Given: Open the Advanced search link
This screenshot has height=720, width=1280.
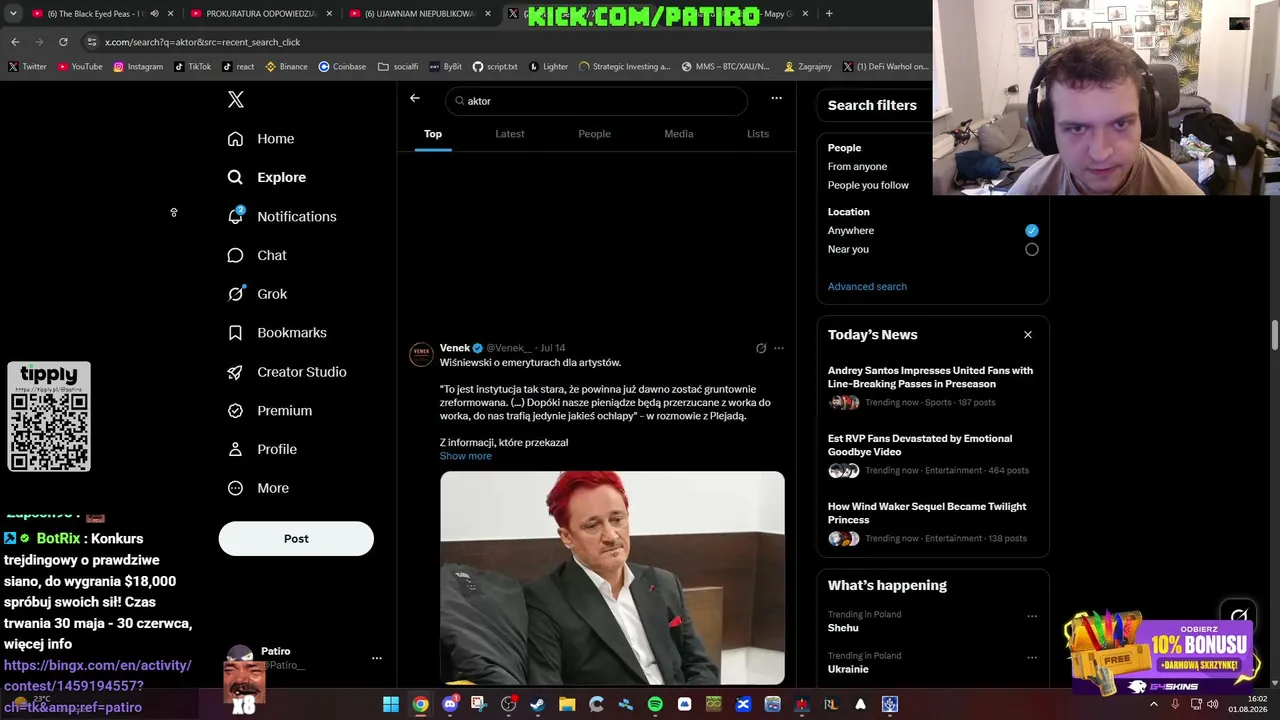Looking at the screenshot, I should [867, 287].
